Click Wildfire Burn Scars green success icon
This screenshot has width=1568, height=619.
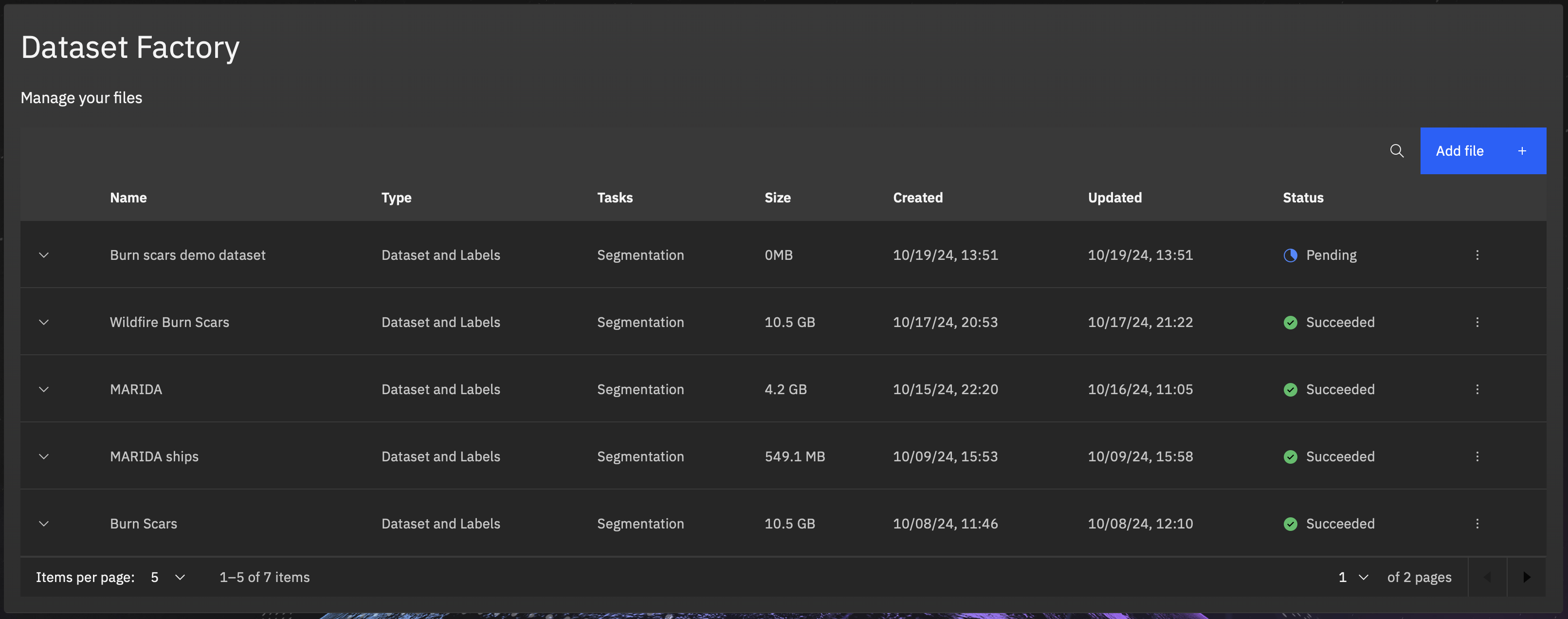pyautogui.click(x=1290, y=323)
